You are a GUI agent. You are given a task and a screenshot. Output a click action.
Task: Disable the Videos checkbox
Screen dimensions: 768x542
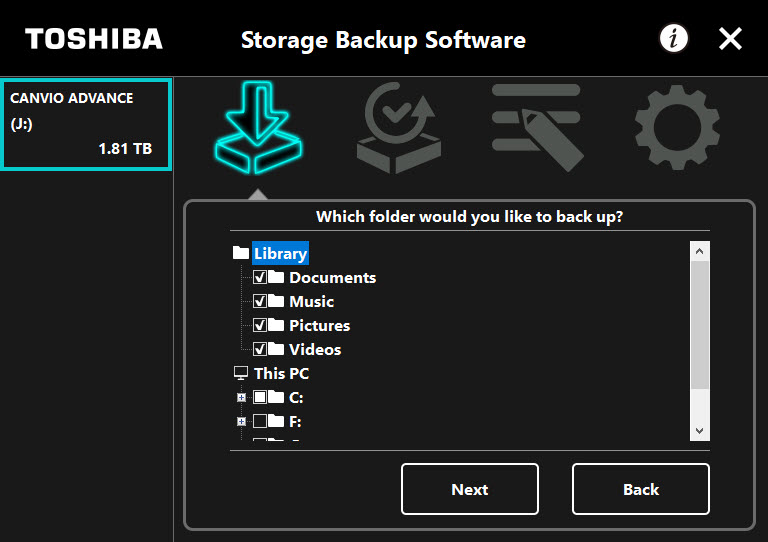tap(260, 349)
